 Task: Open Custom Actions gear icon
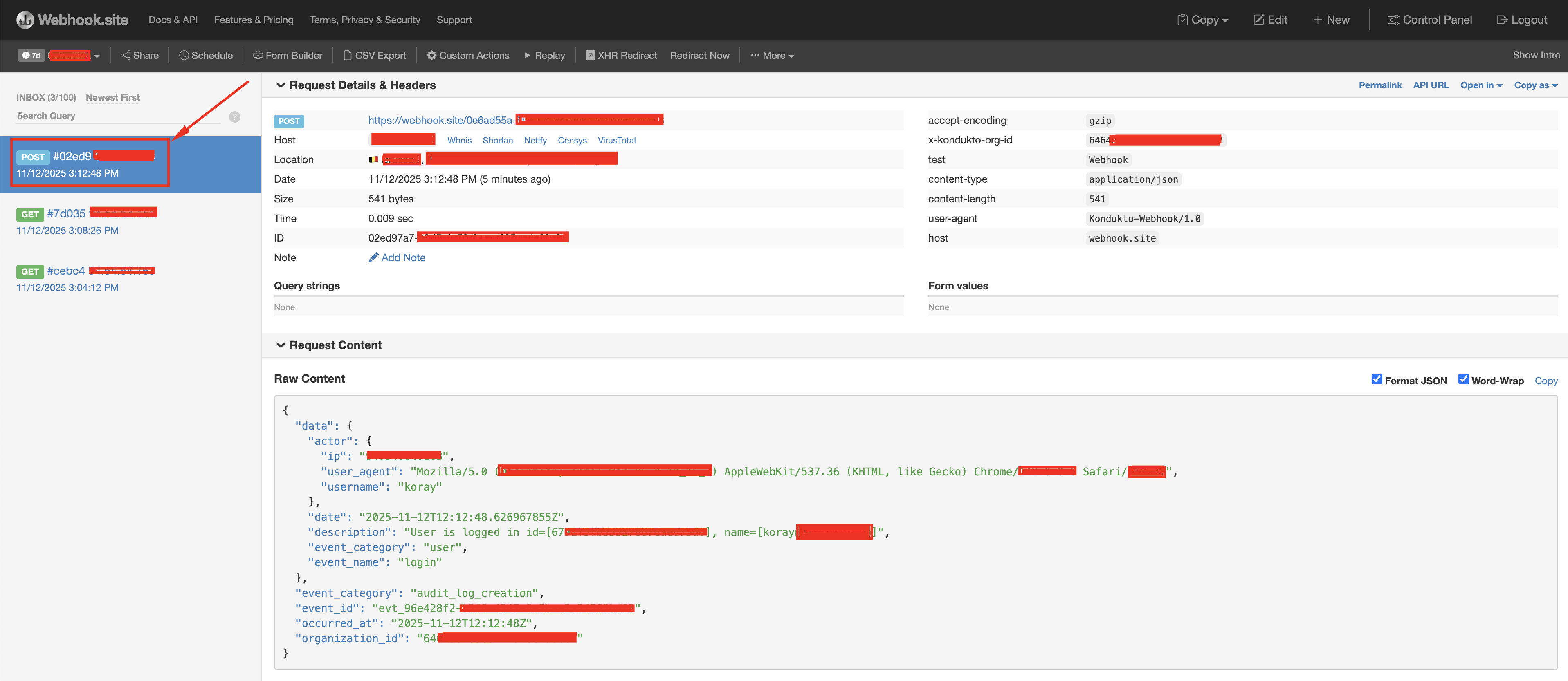[x=431, y=55]
